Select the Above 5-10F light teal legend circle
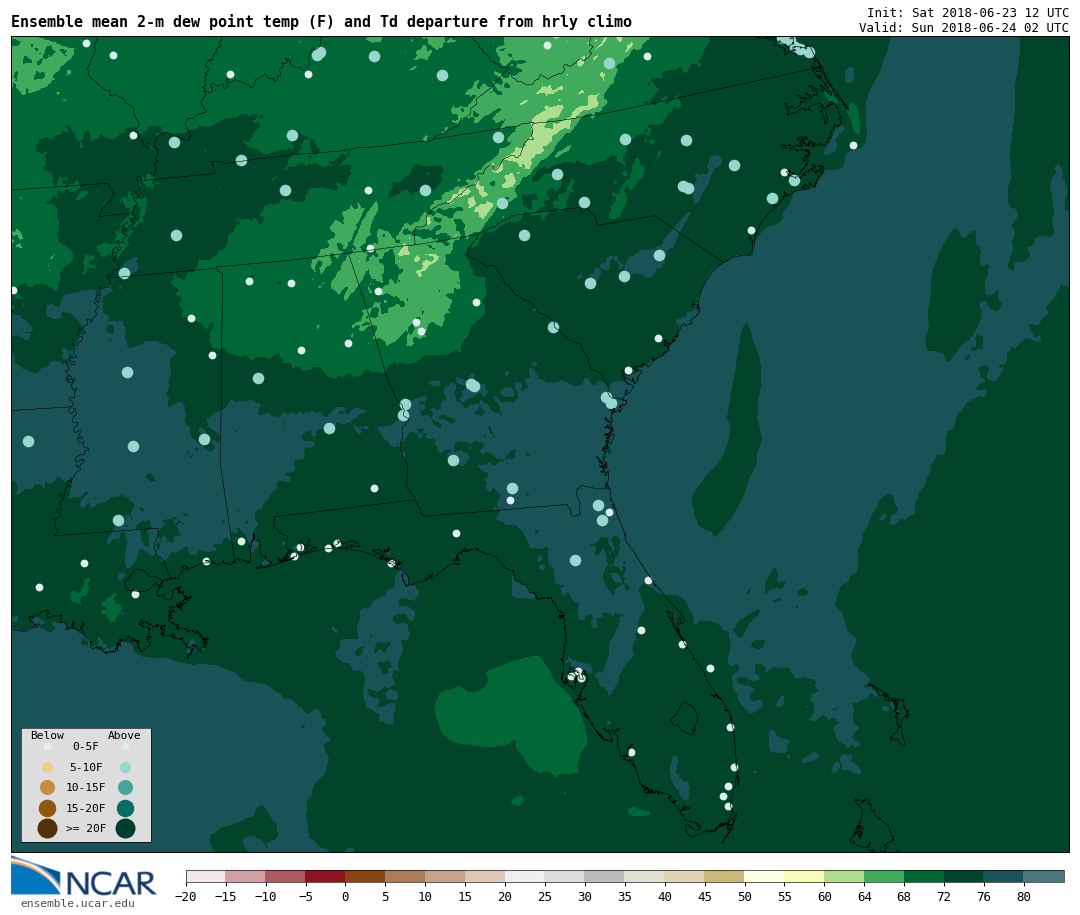Viewport: 1080px width, 915px height. point(125,767)
